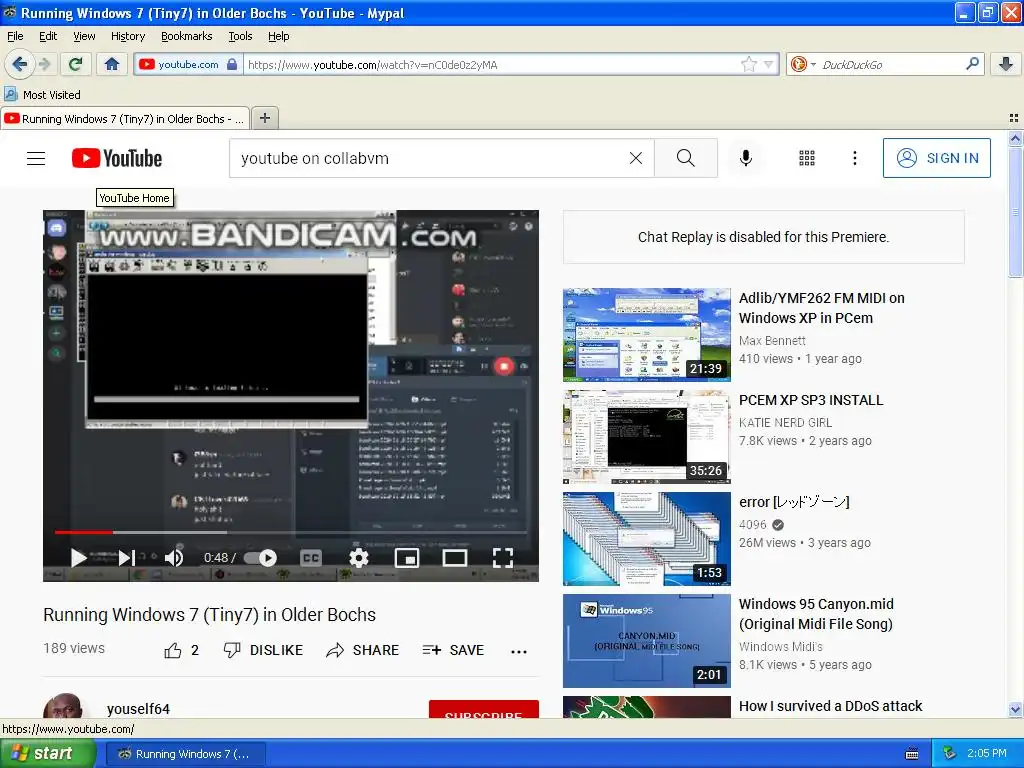The width and height of the screenshot is (1024, 768).
Task: Click the browser Forward arrow
Action: [x=44, y=64]
